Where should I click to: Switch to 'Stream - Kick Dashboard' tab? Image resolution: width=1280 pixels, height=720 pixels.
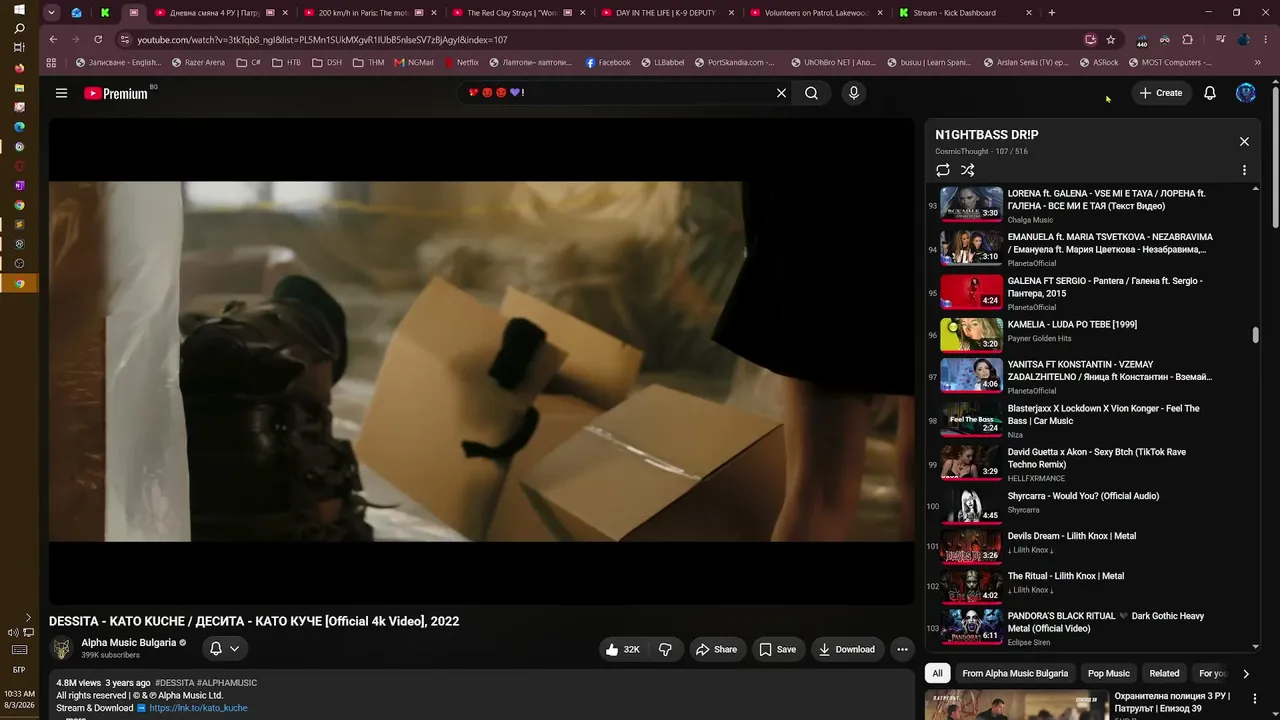965,13
